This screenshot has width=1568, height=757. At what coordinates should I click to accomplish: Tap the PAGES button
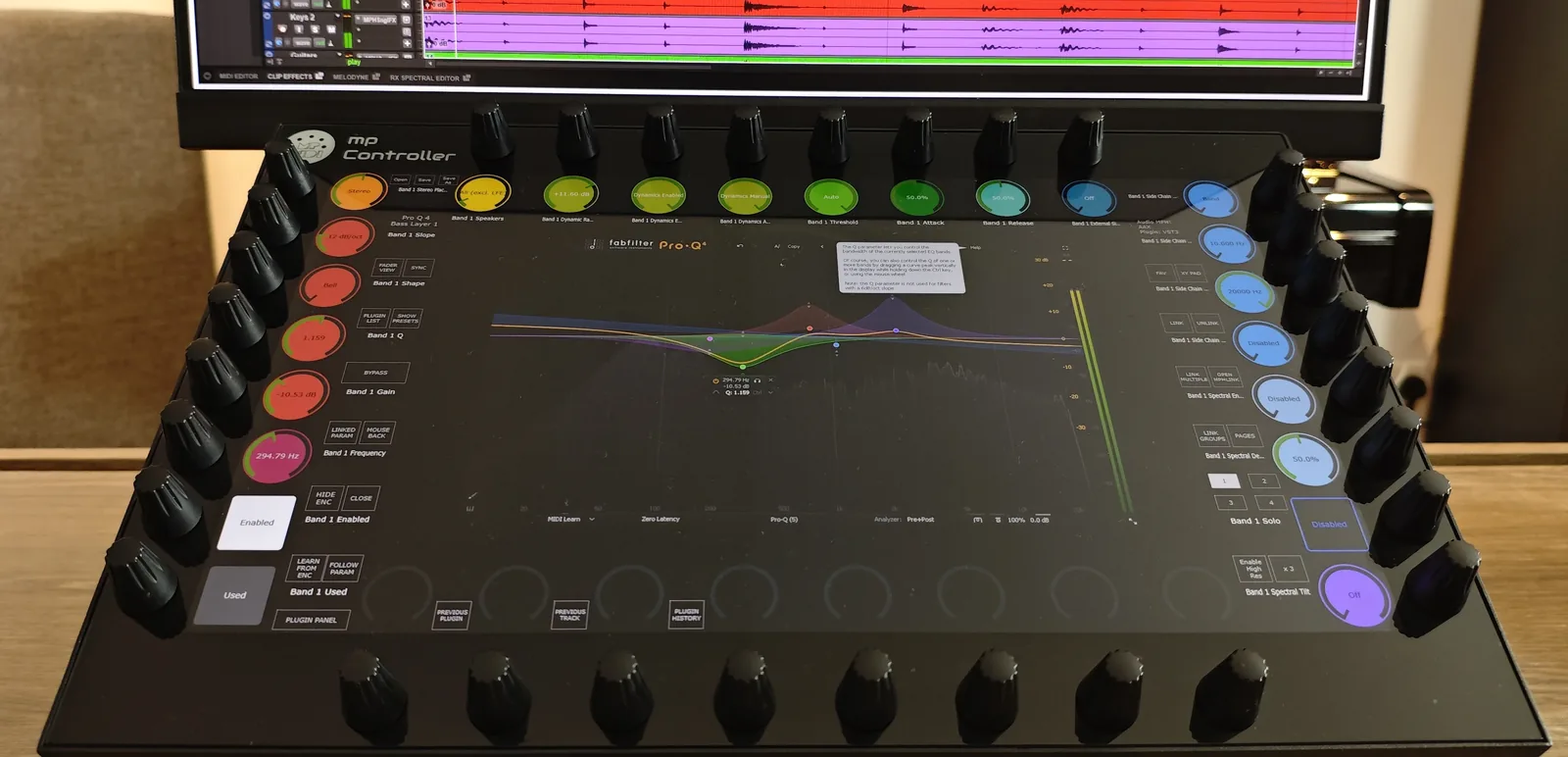[1245, 436]
